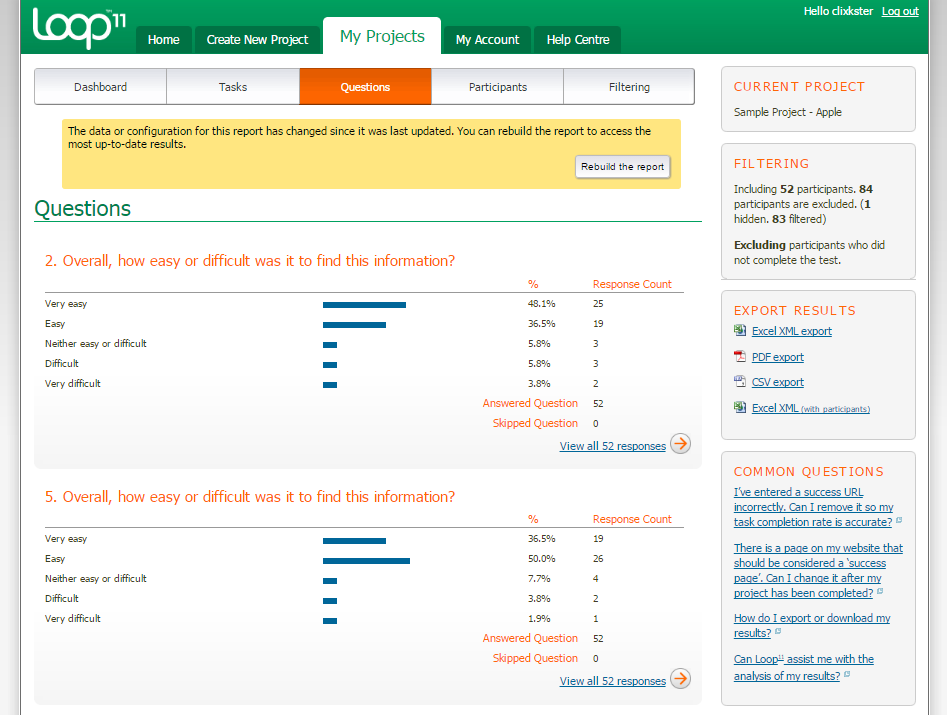The width and height of the screenshot is (947, 715).
Task: Click external link icon after 'analysis of my results?'
Action: click(x=847, y=674)
